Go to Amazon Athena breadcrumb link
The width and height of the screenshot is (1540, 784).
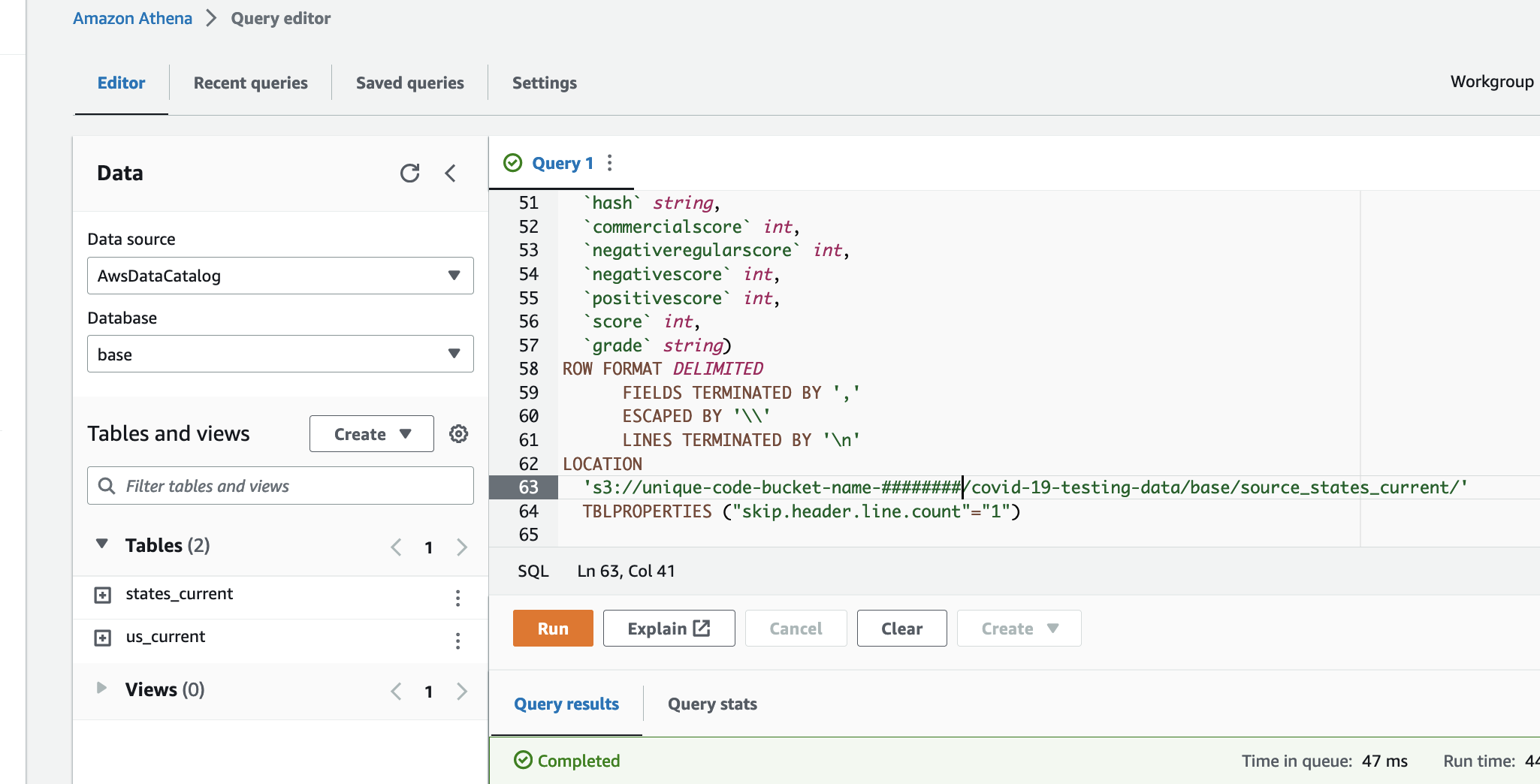click(132, 18)
